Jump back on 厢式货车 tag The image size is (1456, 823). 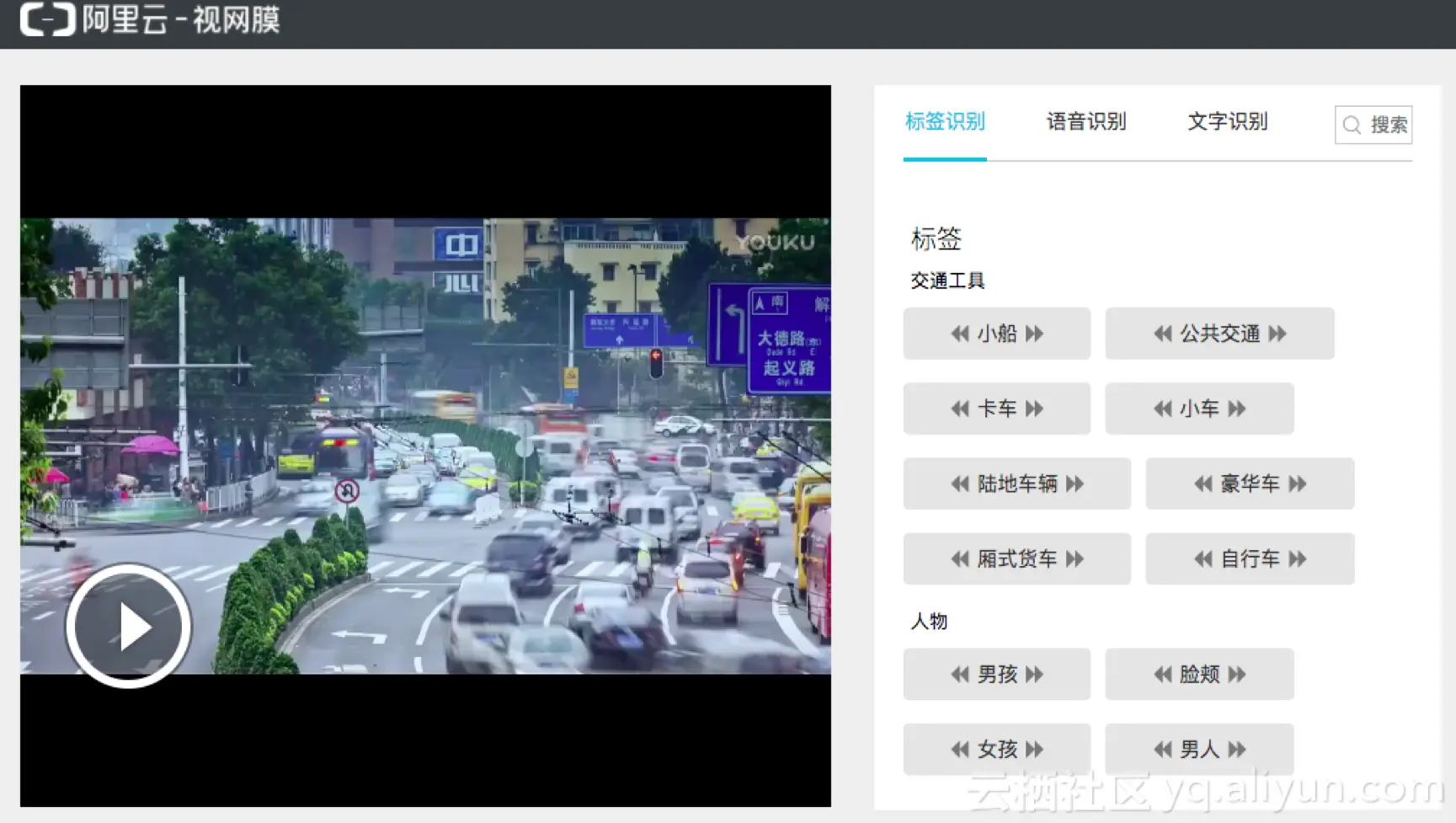pos(960,558)
